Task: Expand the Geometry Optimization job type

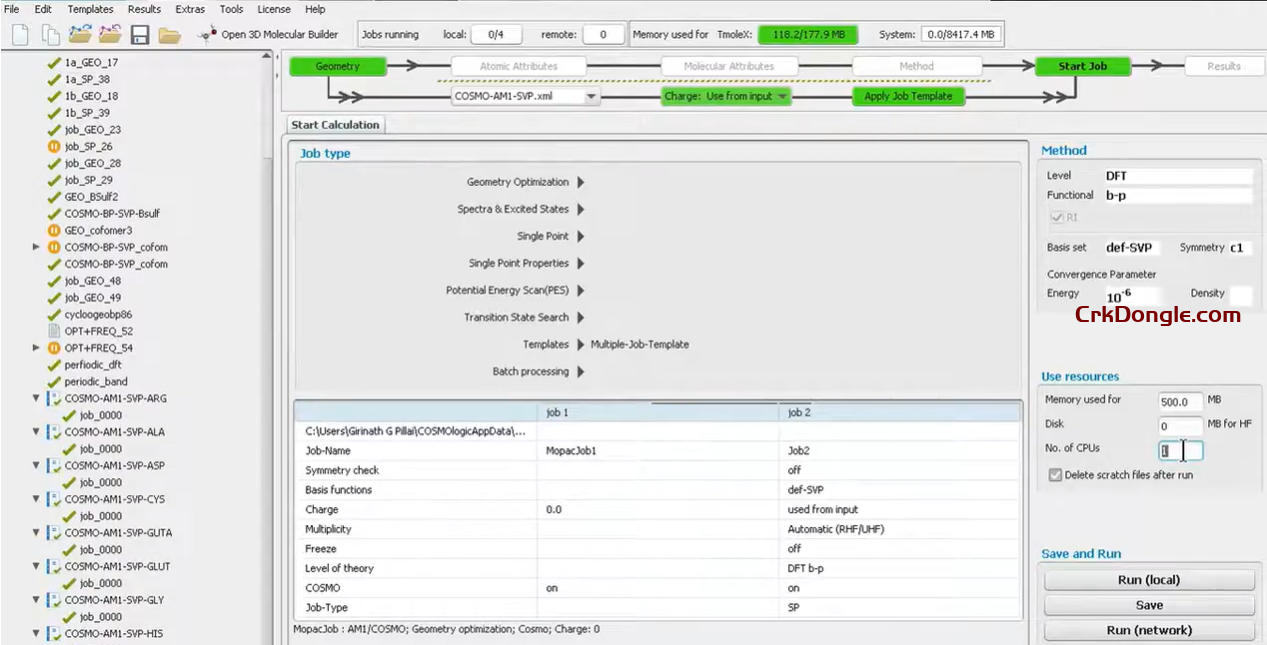Action: pyautogui.click(x=581, y=182)
